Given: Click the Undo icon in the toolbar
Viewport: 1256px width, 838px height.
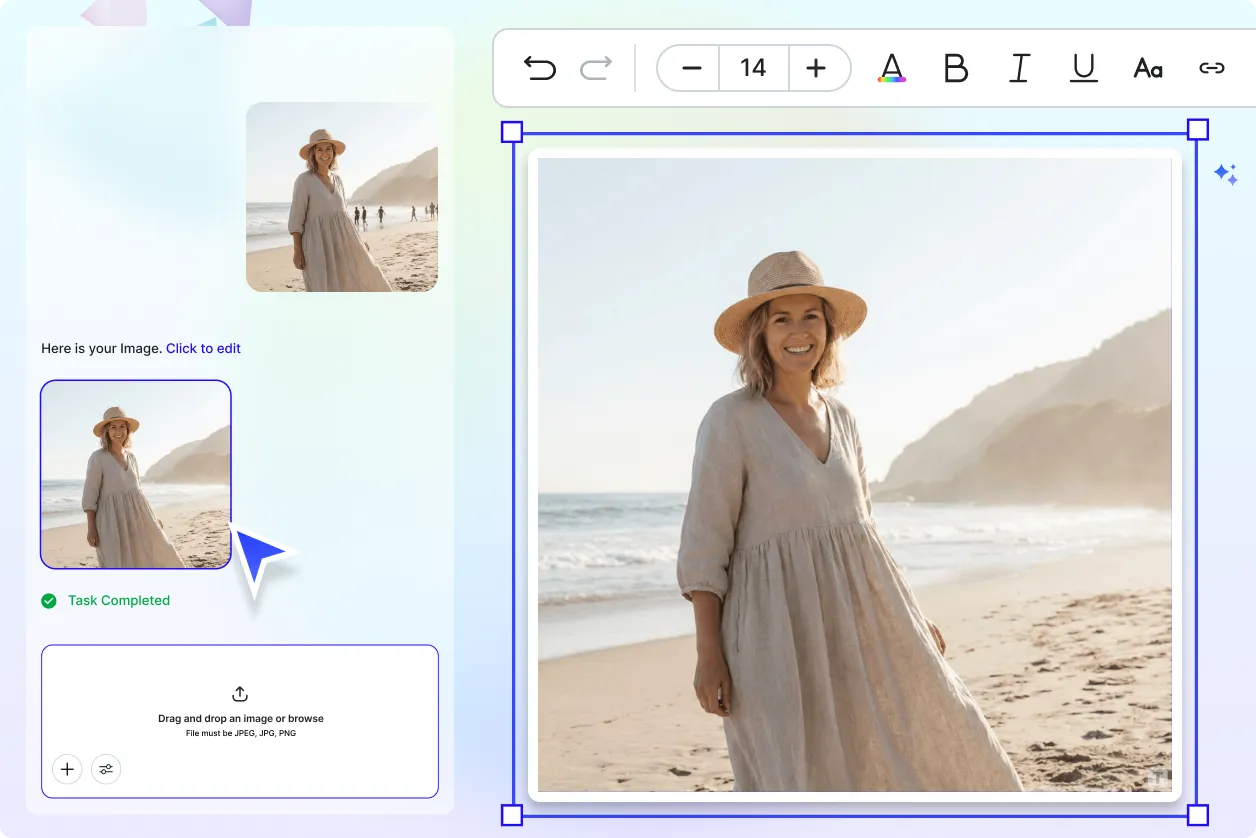Looking at the screenshot, I should point(540,67).
